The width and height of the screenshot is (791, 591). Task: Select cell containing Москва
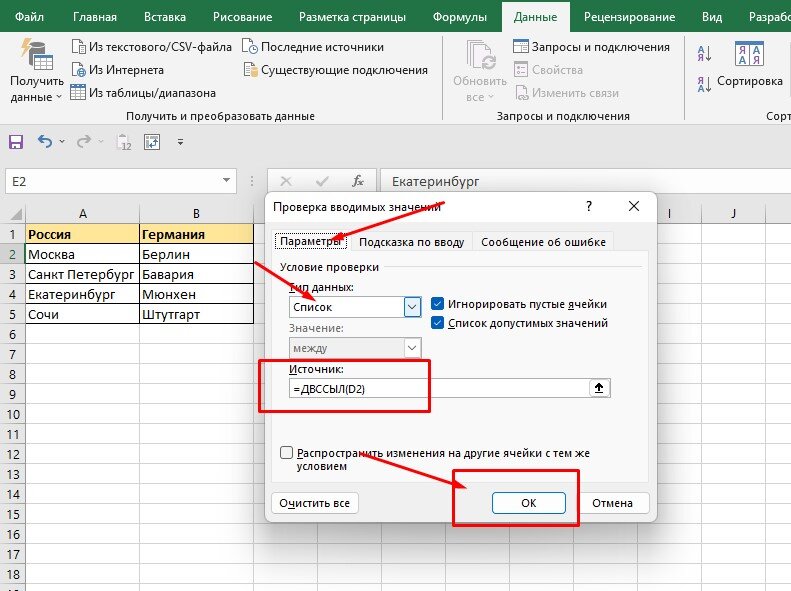(x=82, y=254)
